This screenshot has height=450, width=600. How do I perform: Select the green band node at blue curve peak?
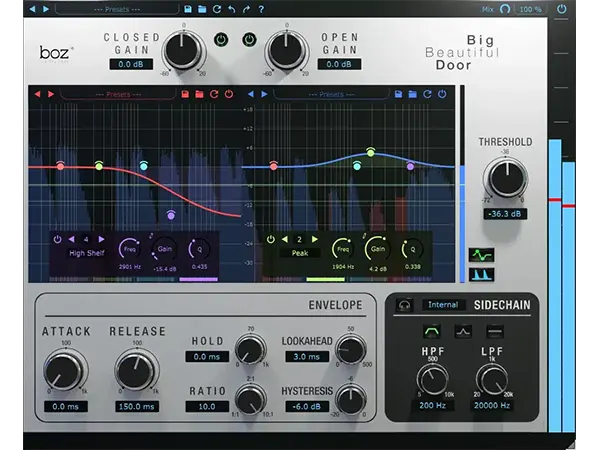[x=370, y=152]
